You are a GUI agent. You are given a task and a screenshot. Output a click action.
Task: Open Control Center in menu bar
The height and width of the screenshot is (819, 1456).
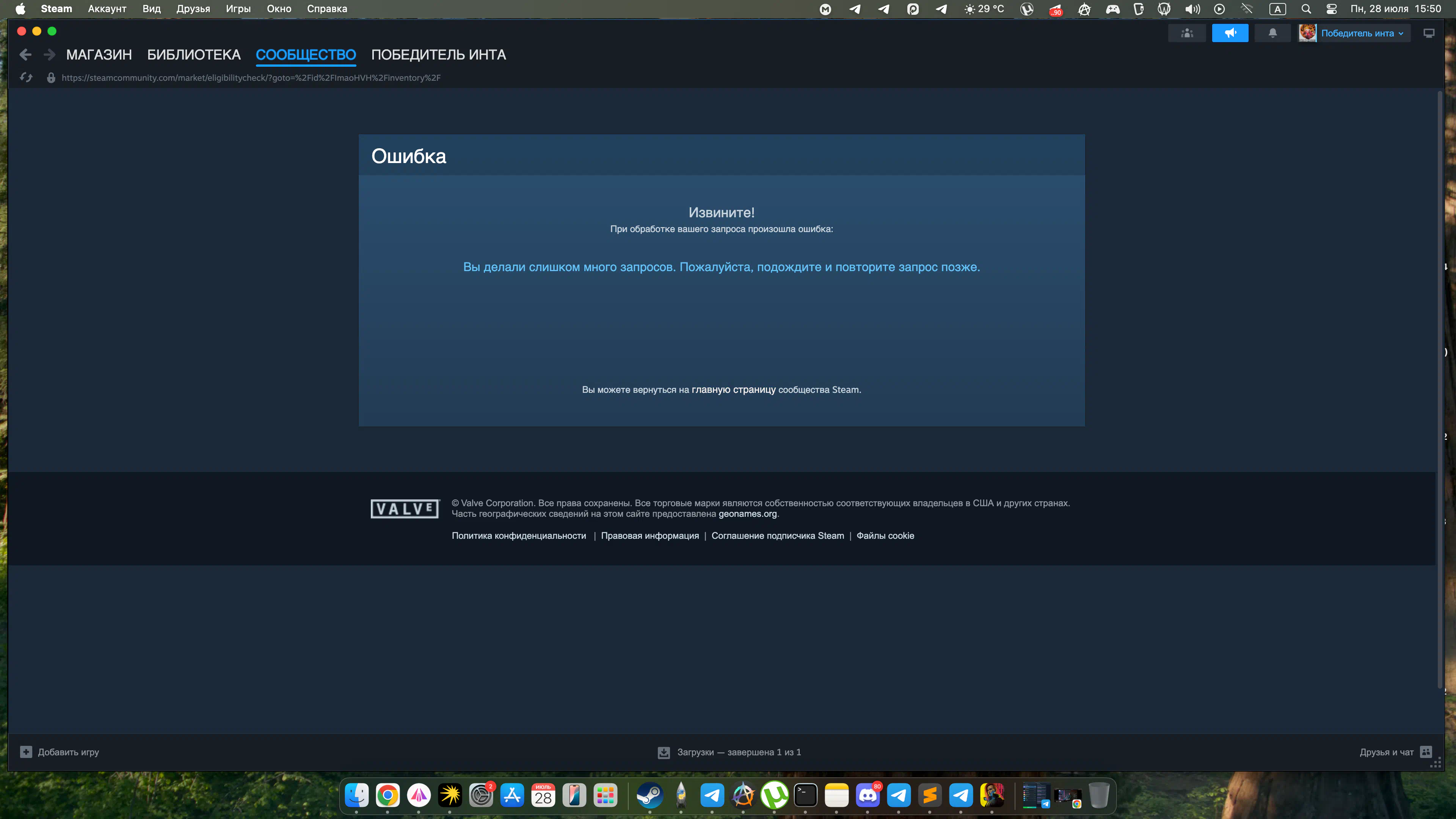1332,8
